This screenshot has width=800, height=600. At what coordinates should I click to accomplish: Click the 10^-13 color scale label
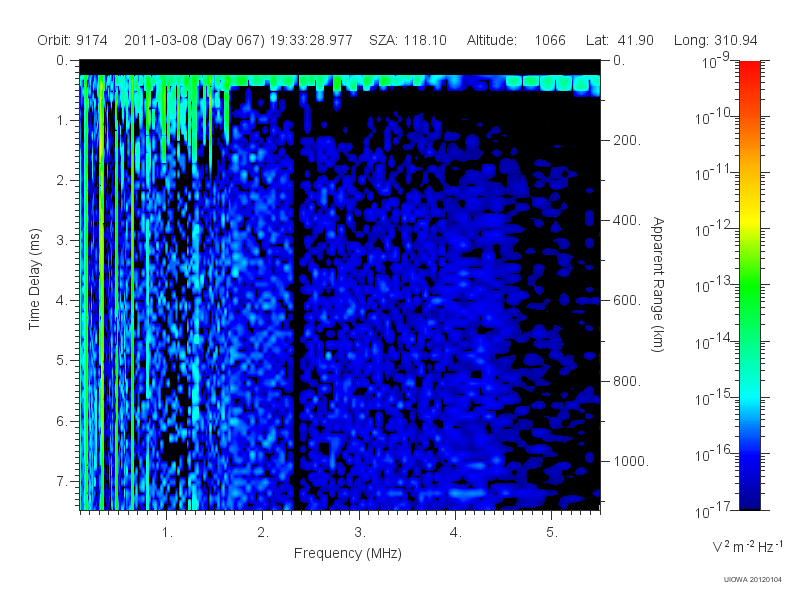pos(712,286)
